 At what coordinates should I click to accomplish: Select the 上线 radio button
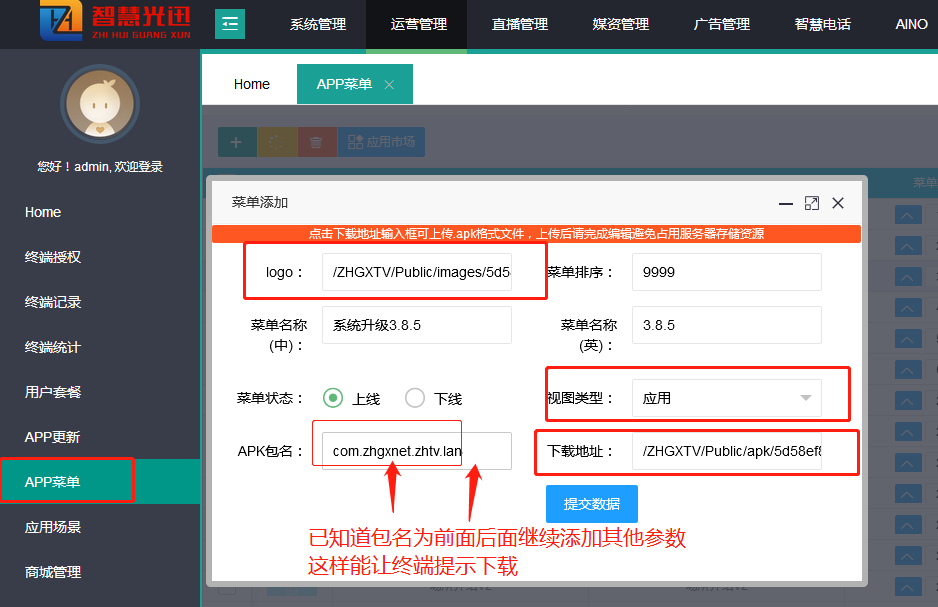coord(333,398)
